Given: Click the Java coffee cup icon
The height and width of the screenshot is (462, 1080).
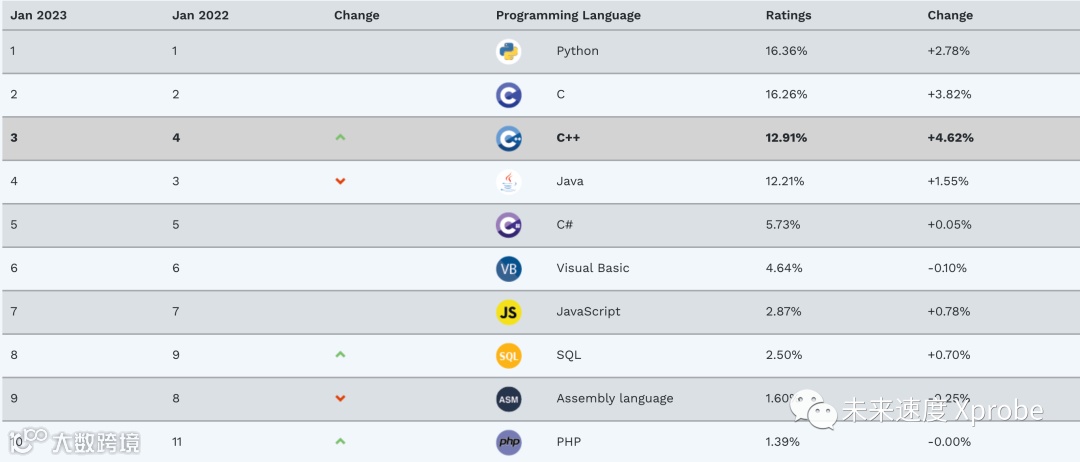Looking at the screenshot, I should pyautogui.click(x=508, y=181).
